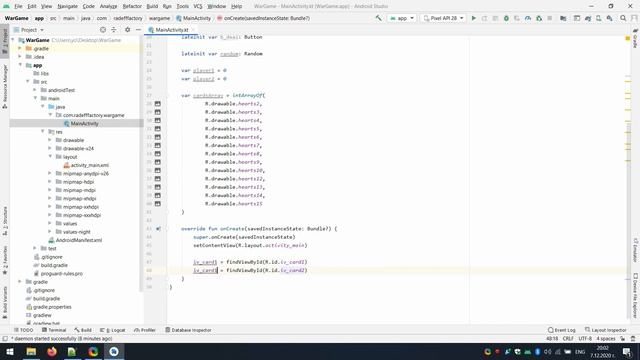Click the hearts2 drawable gutter preview
640x360 pixels.
158,104
